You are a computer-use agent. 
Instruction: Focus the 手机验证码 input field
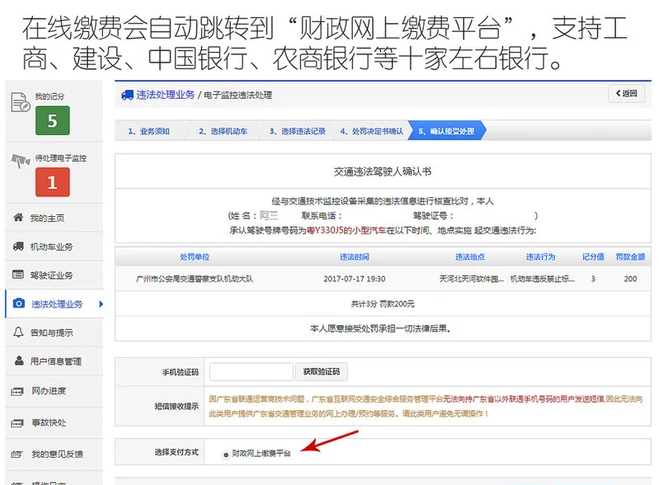click(x=251, y=372)
